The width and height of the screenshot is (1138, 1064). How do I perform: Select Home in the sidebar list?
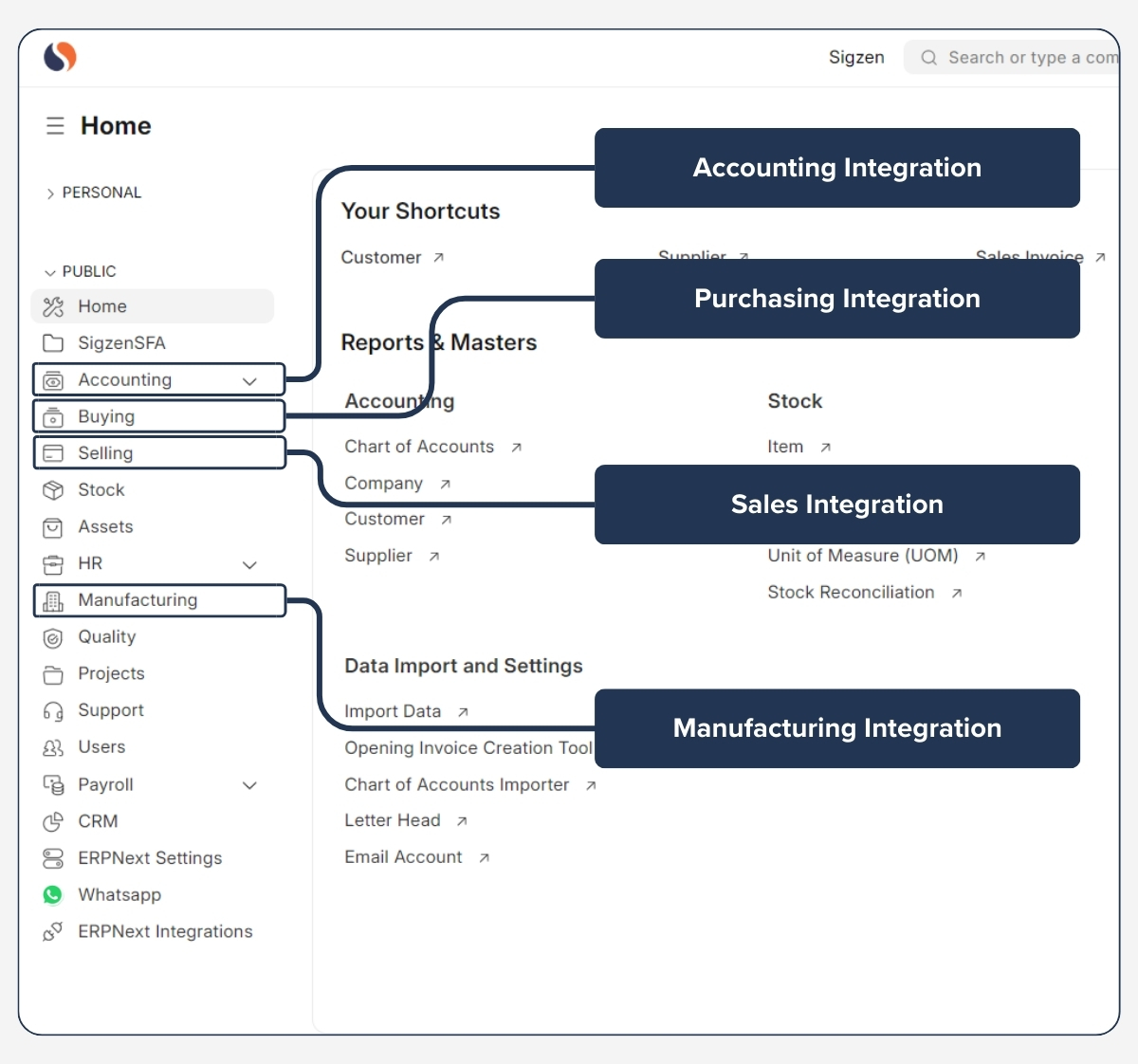(x=102, y=306)
